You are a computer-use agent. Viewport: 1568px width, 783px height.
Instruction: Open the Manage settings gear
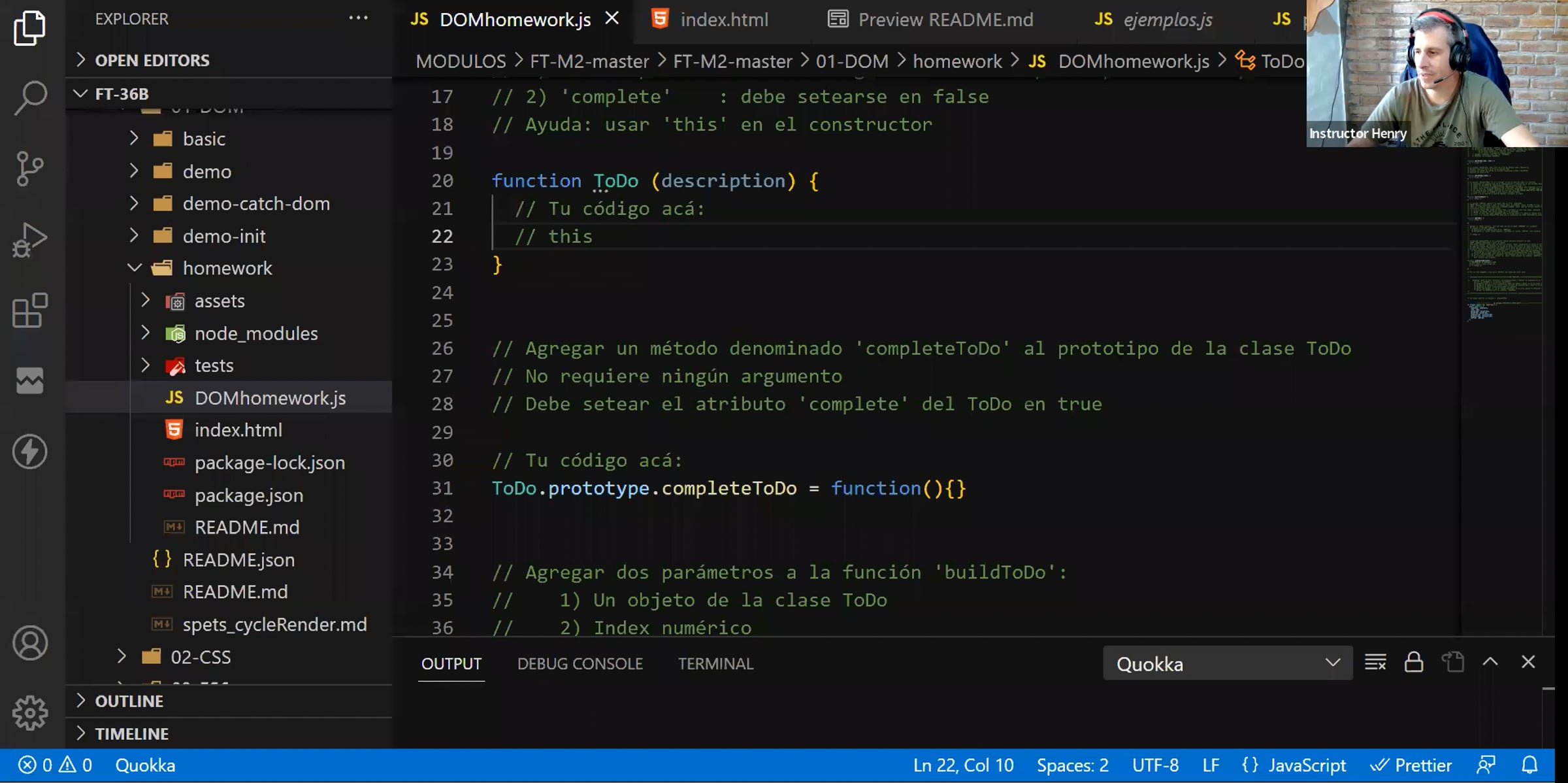30,712
